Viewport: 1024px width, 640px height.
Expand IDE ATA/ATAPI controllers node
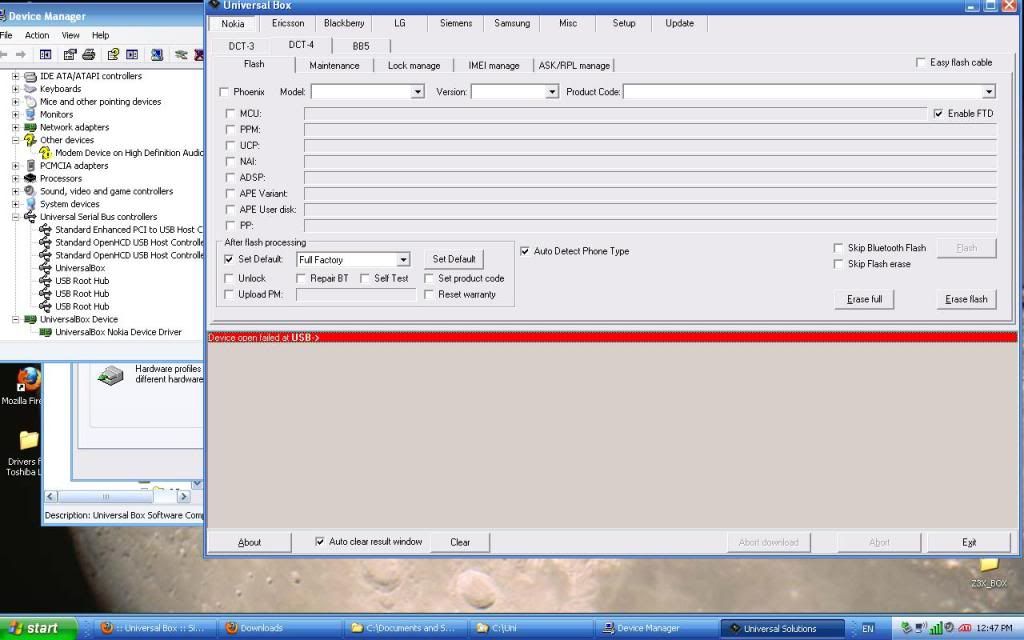(x=15, y=76)
